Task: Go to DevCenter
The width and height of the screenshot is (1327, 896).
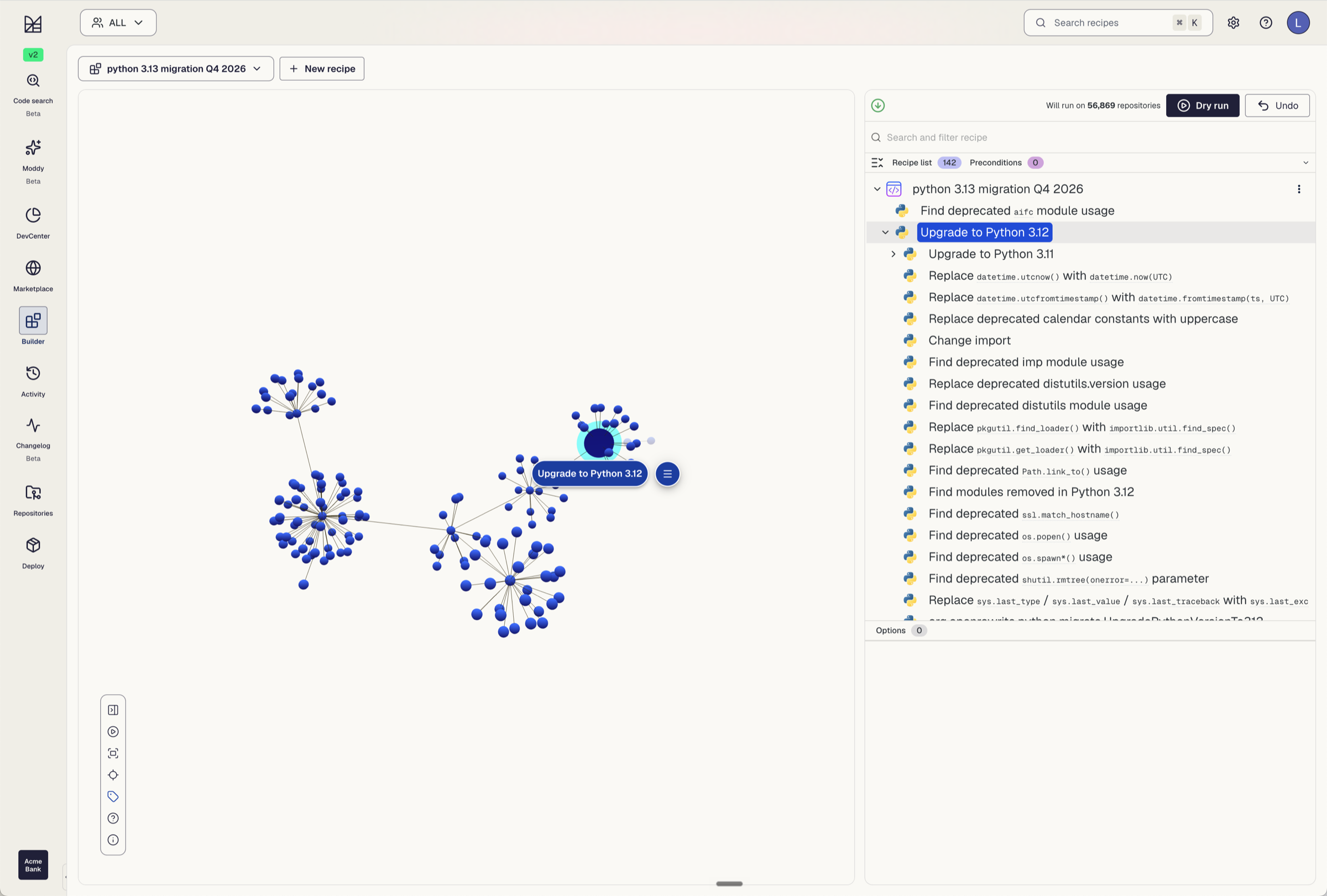Action: coord(33,223)
